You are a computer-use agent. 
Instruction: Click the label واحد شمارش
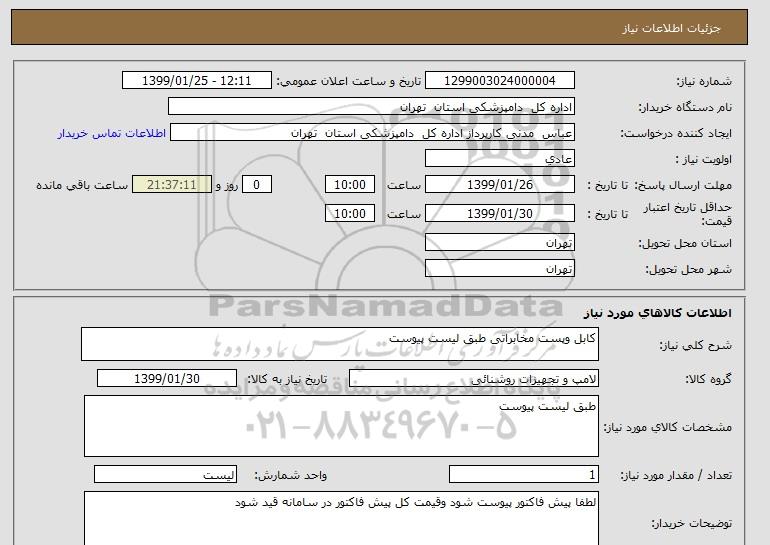click(x=290, y=475)
